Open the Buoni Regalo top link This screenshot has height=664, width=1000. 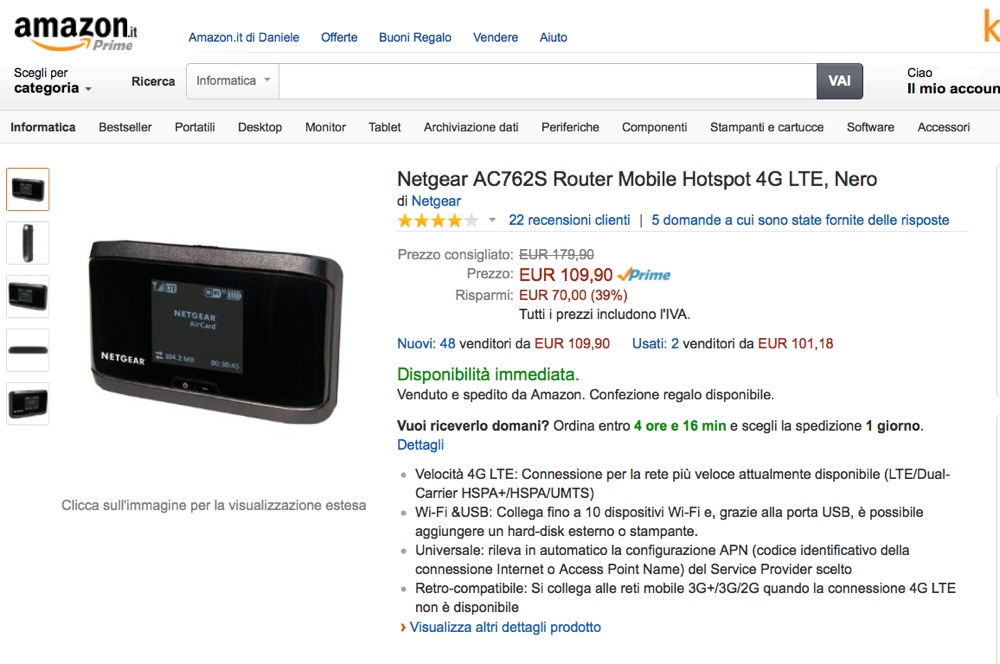coord(415,38)
